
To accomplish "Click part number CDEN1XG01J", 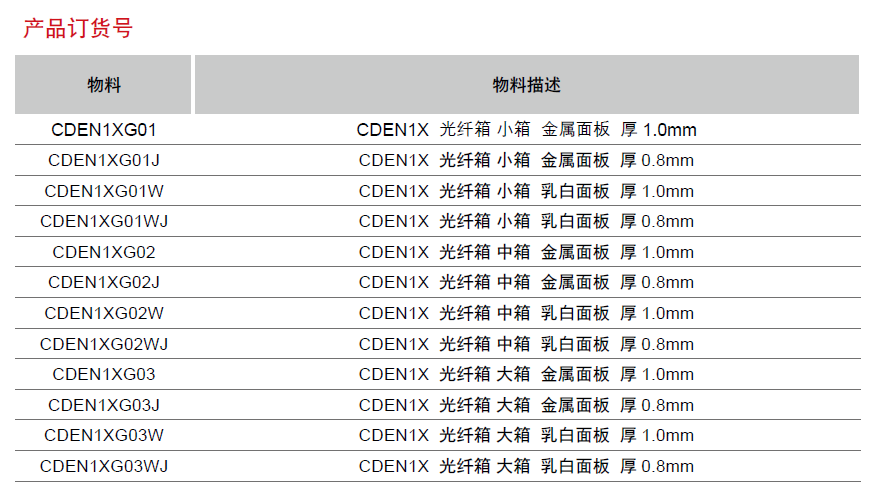I will click(x=103, y=160).
